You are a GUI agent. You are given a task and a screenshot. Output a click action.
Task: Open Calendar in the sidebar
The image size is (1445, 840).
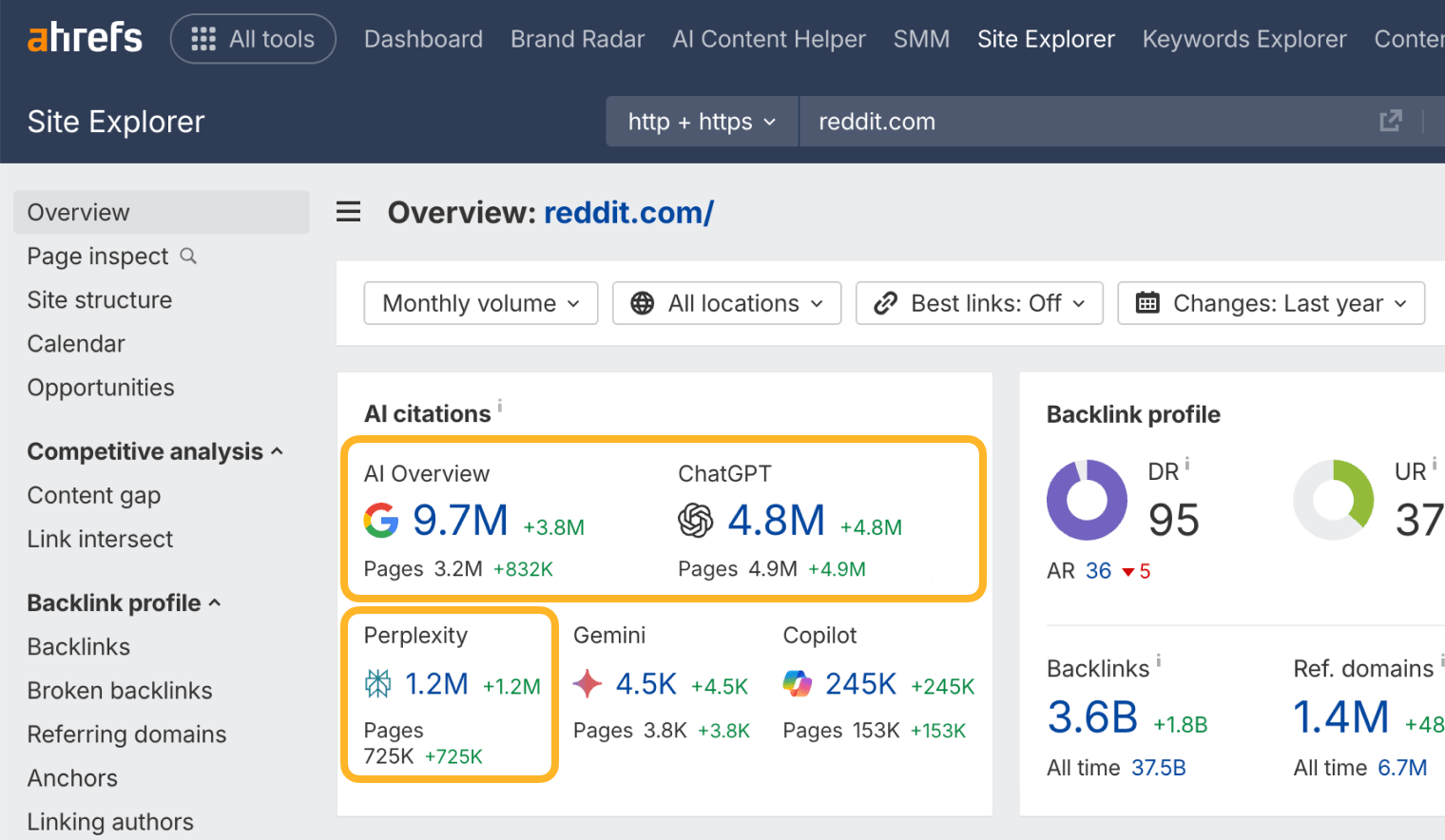(76, 344)
